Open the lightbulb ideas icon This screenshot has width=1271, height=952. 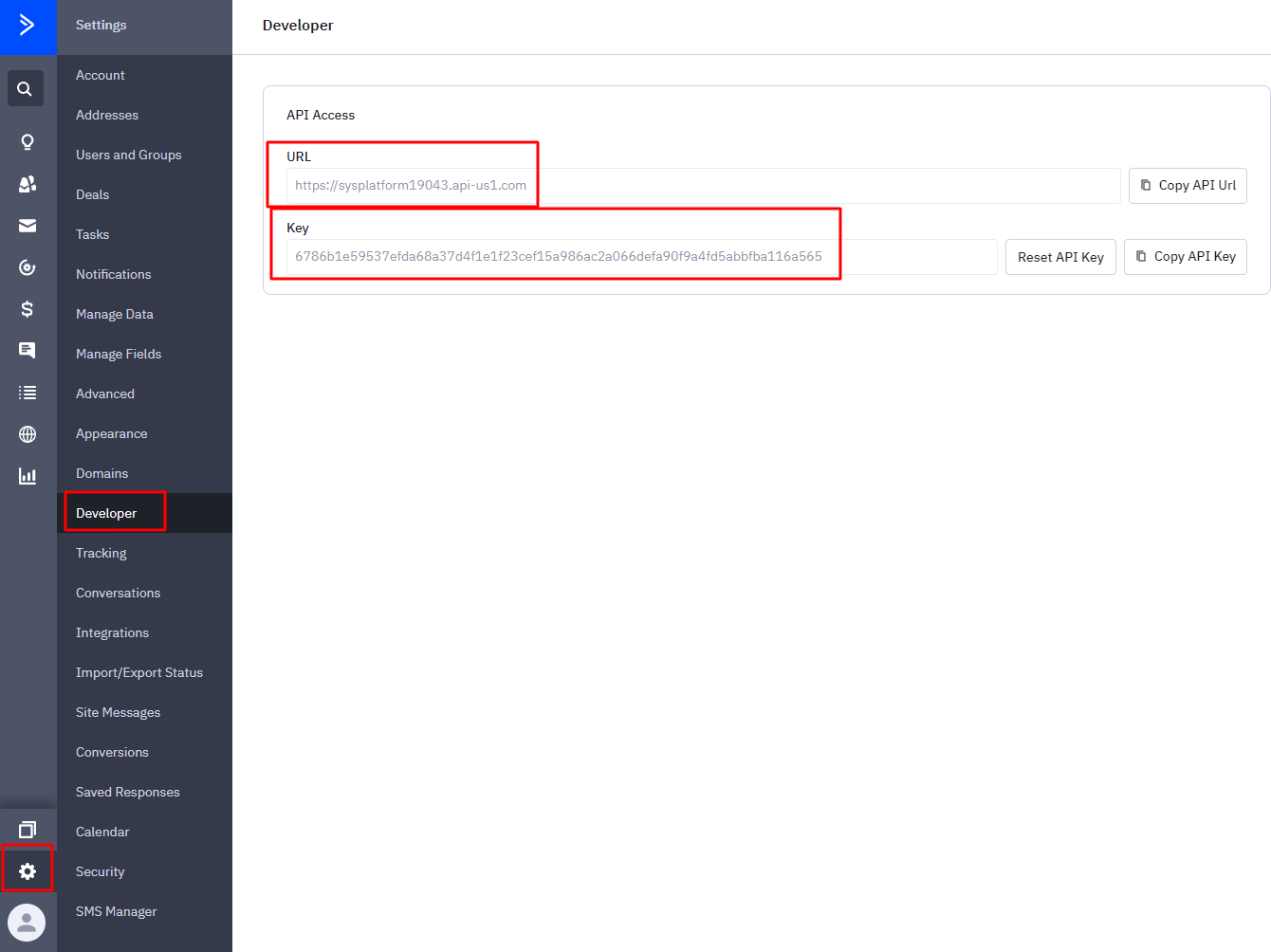pyautogui.click(x=28, y=142)
